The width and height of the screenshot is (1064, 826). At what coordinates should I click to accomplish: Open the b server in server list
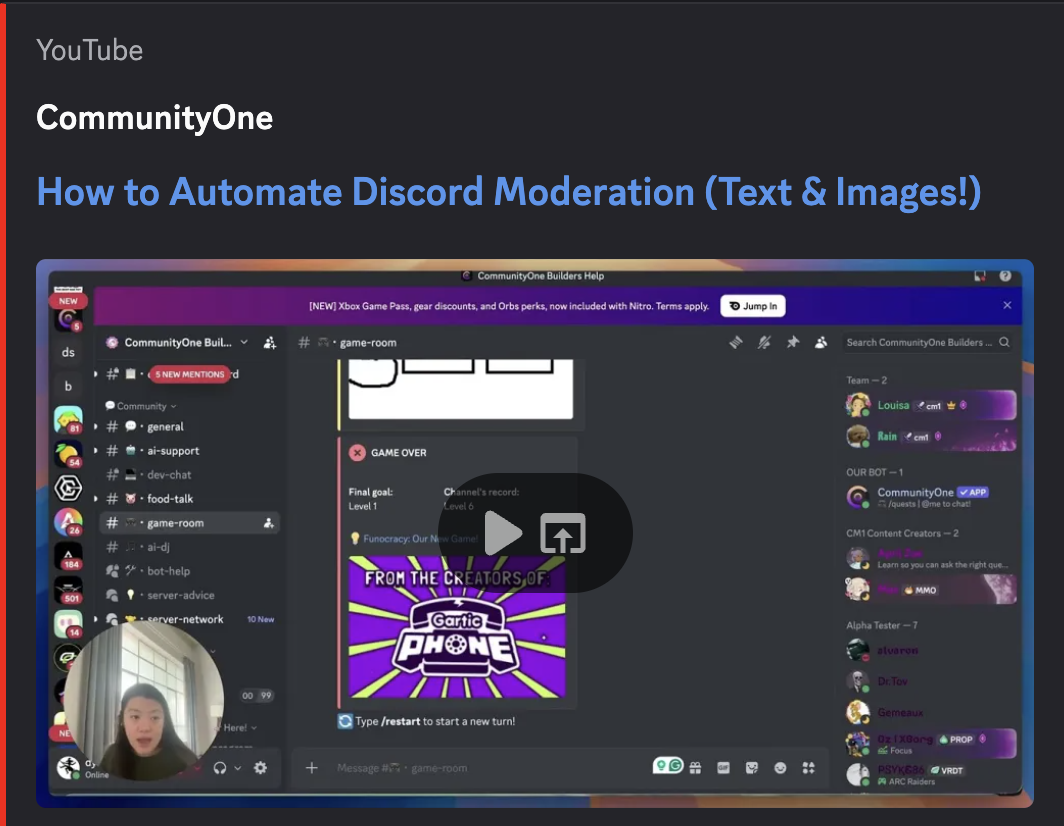point(68,386)
